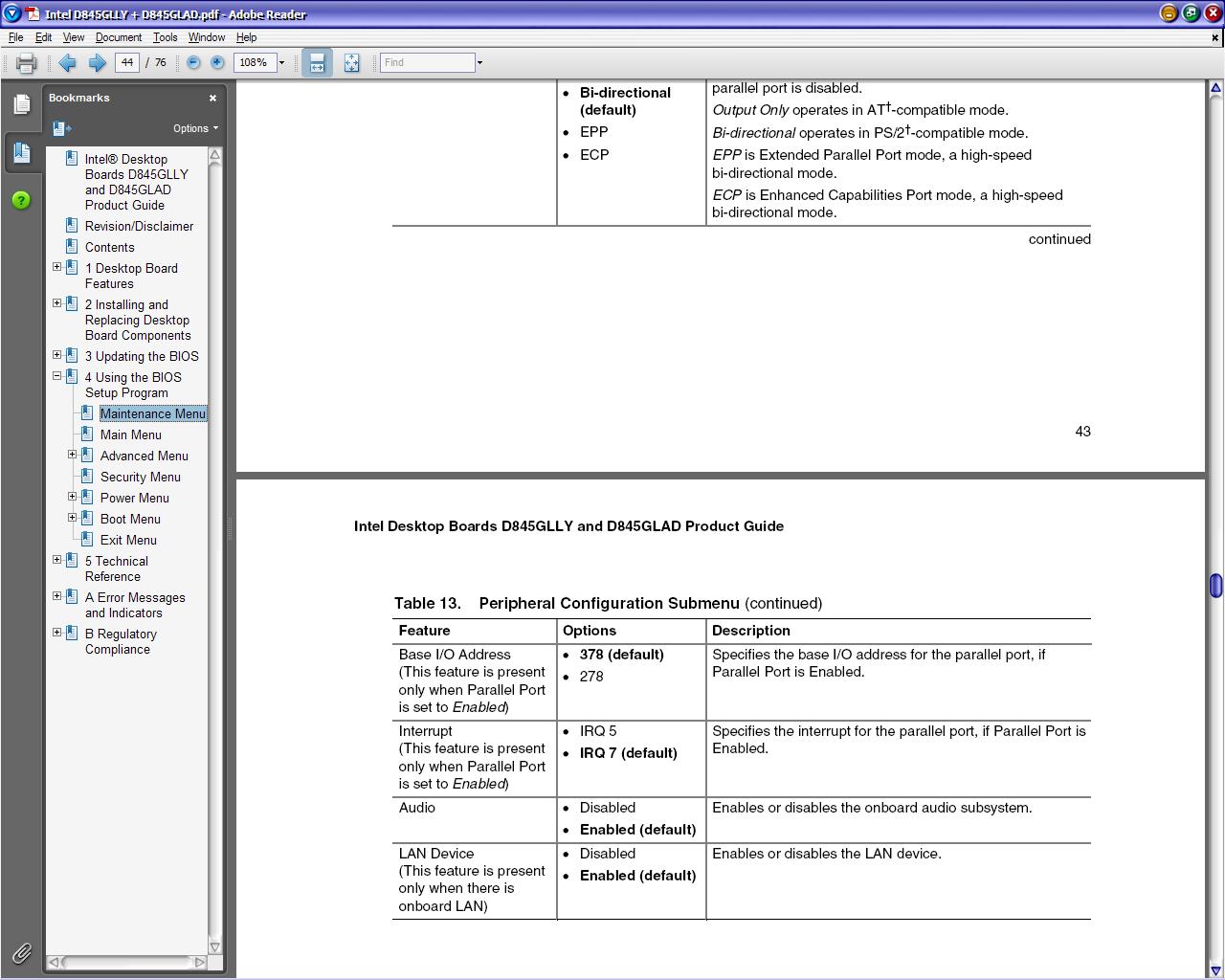Close the document with menu bar X
Viewport: 1225px width, 980px height.
click(1215, 37)
